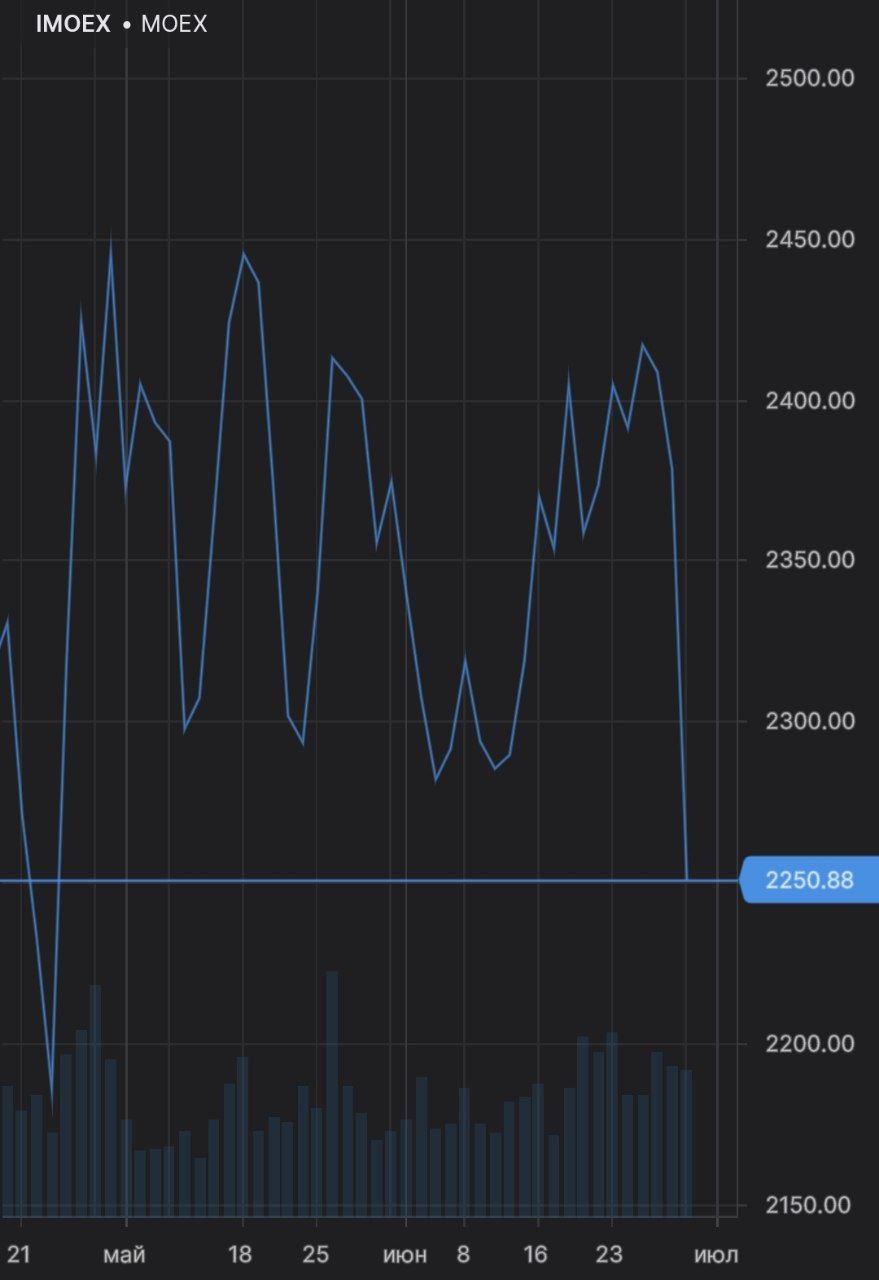Click the 2200.00 price axis label

click(x=809, y=1043)
